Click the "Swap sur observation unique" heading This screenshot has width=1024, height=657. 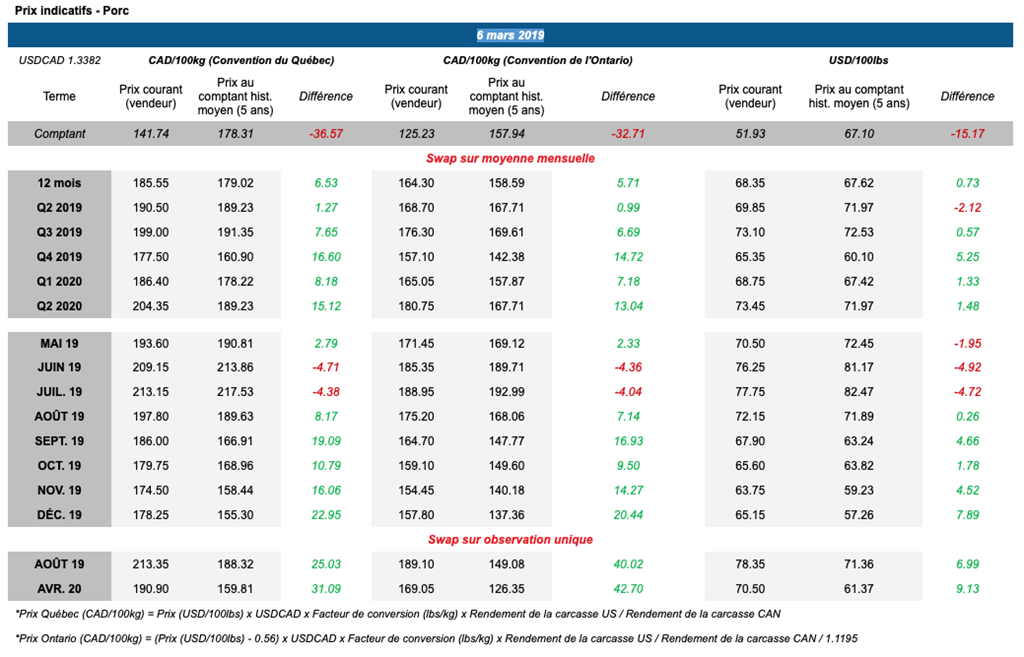pos(510,539)
